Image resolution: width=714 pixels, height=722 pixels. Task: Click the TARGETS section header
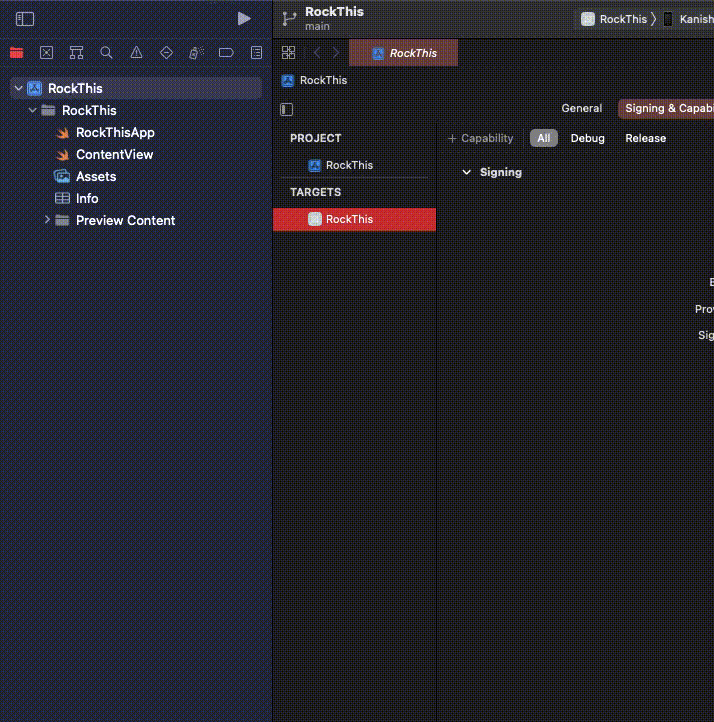(315, 192)
